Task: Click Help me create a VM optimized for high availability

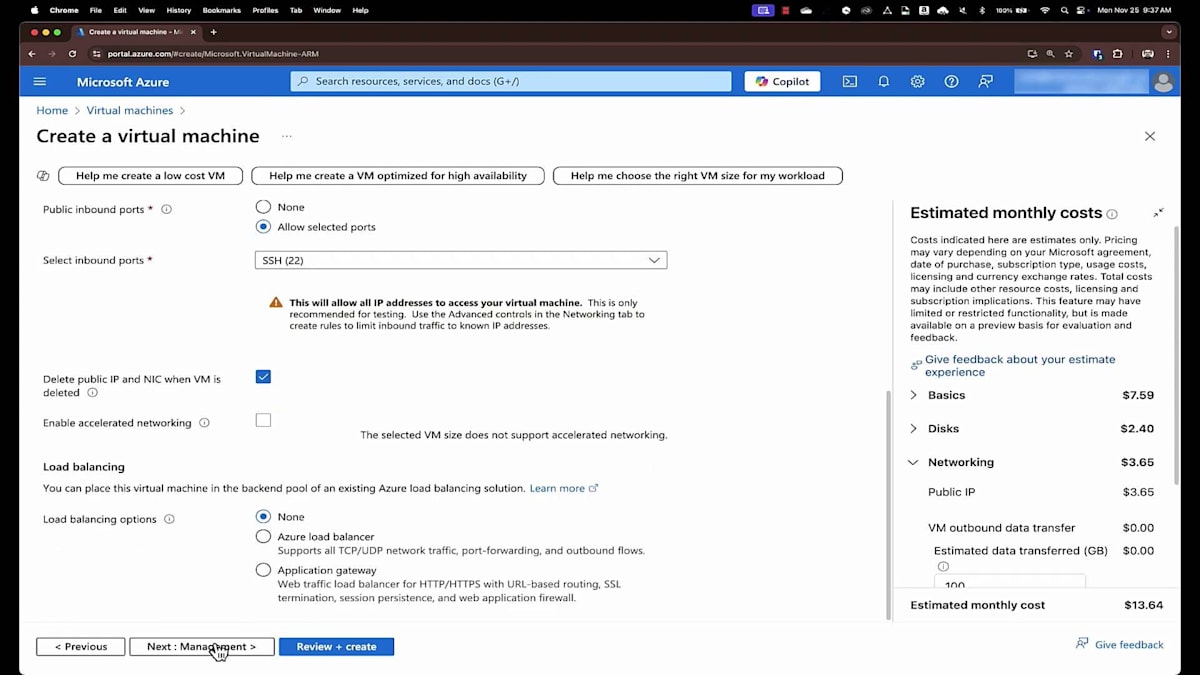Action: click(x=398, y=176)
